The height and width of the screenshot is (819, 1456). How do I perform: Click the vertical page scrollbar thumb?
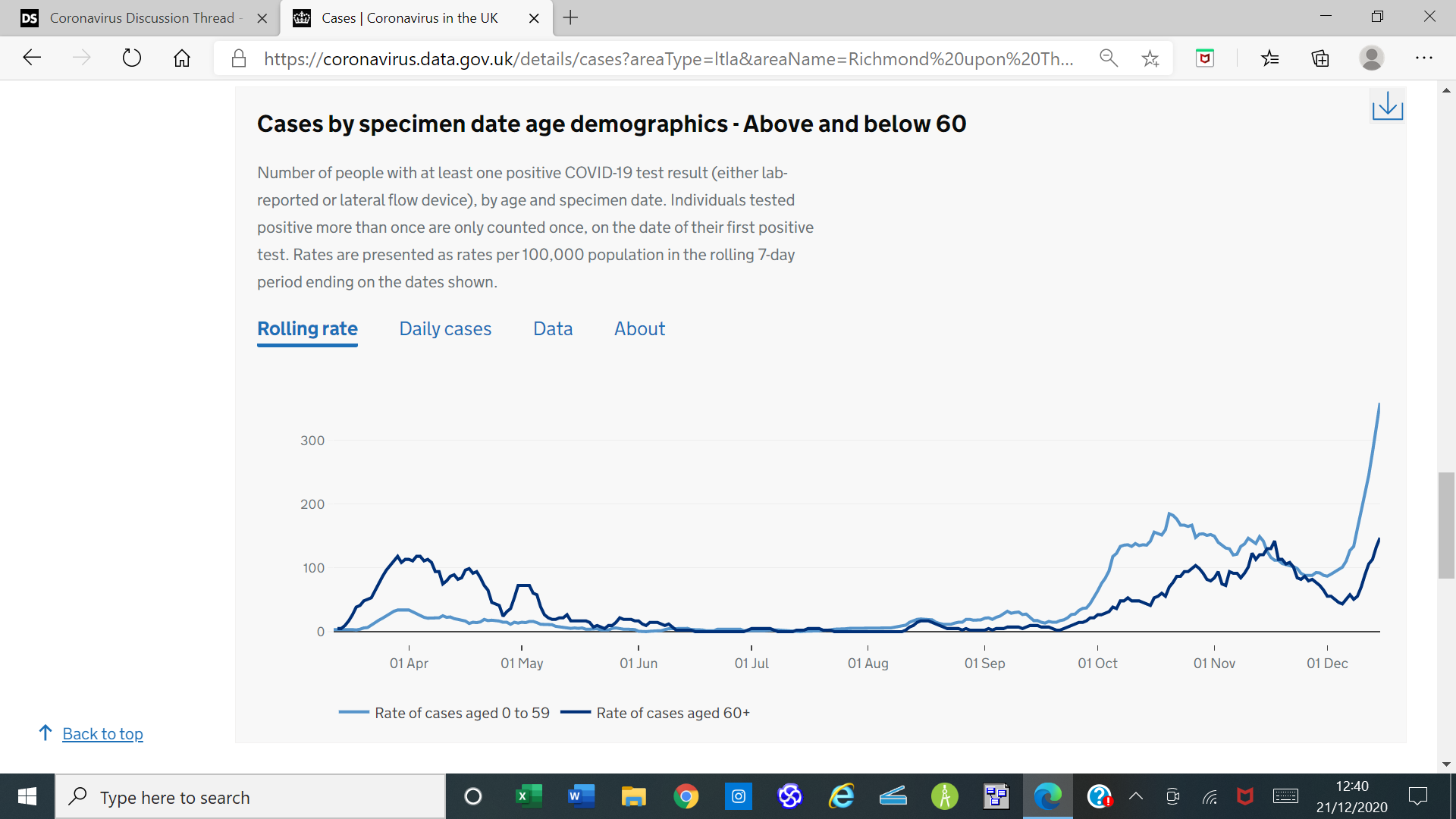tap(1446, 525)
